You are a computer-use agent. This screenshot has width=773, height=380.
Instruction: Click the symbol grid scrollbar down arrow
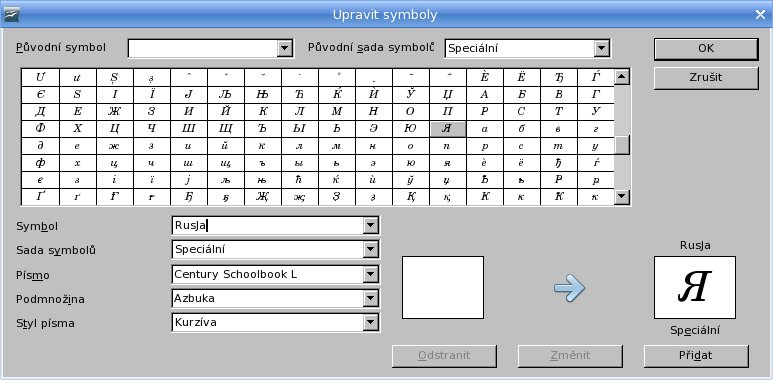click(x=622, y=197)
